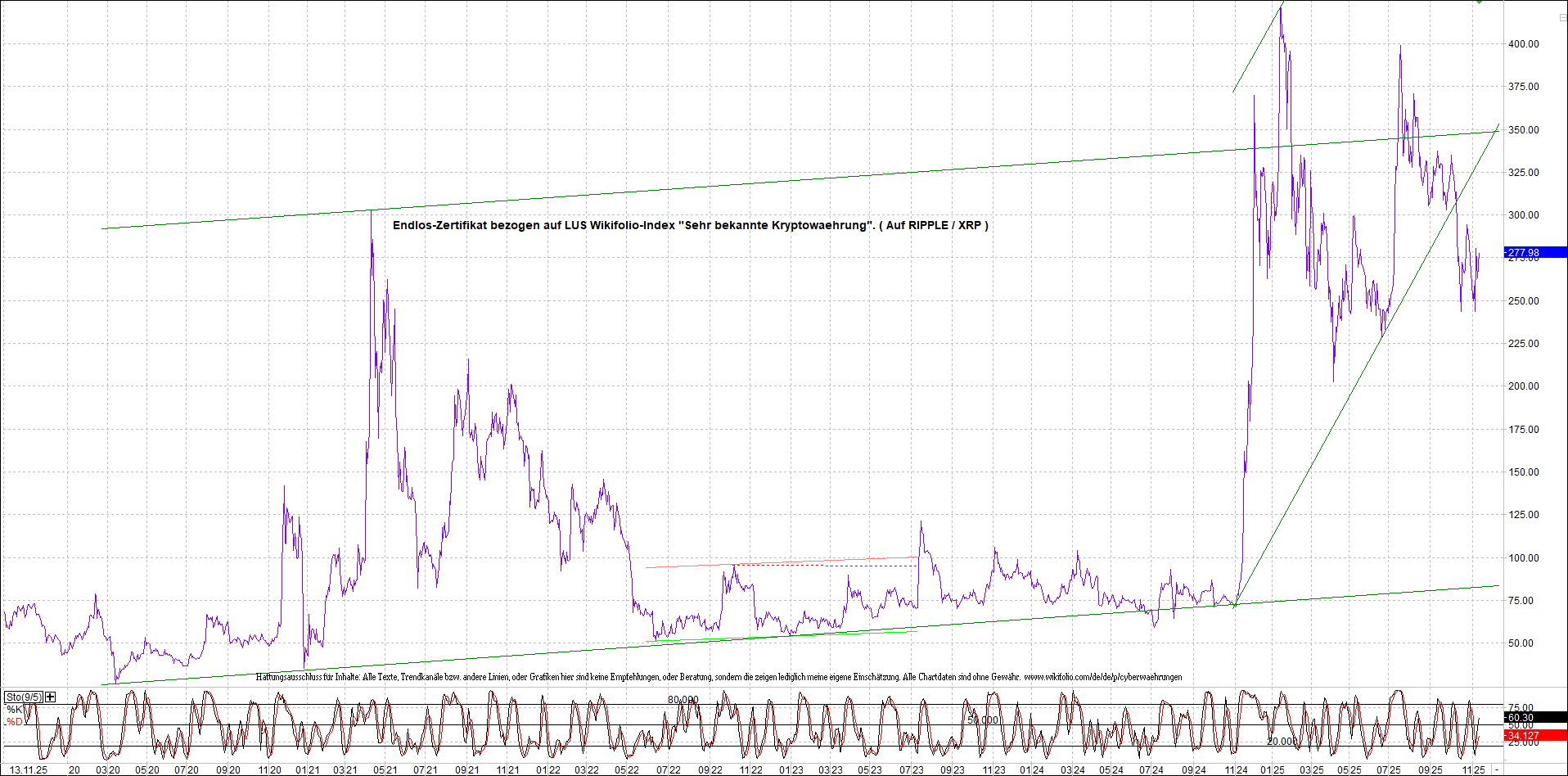1568x776 pixels.
Task: Click the 01|25 time axis marker
Action: [x=1272, y=769]
